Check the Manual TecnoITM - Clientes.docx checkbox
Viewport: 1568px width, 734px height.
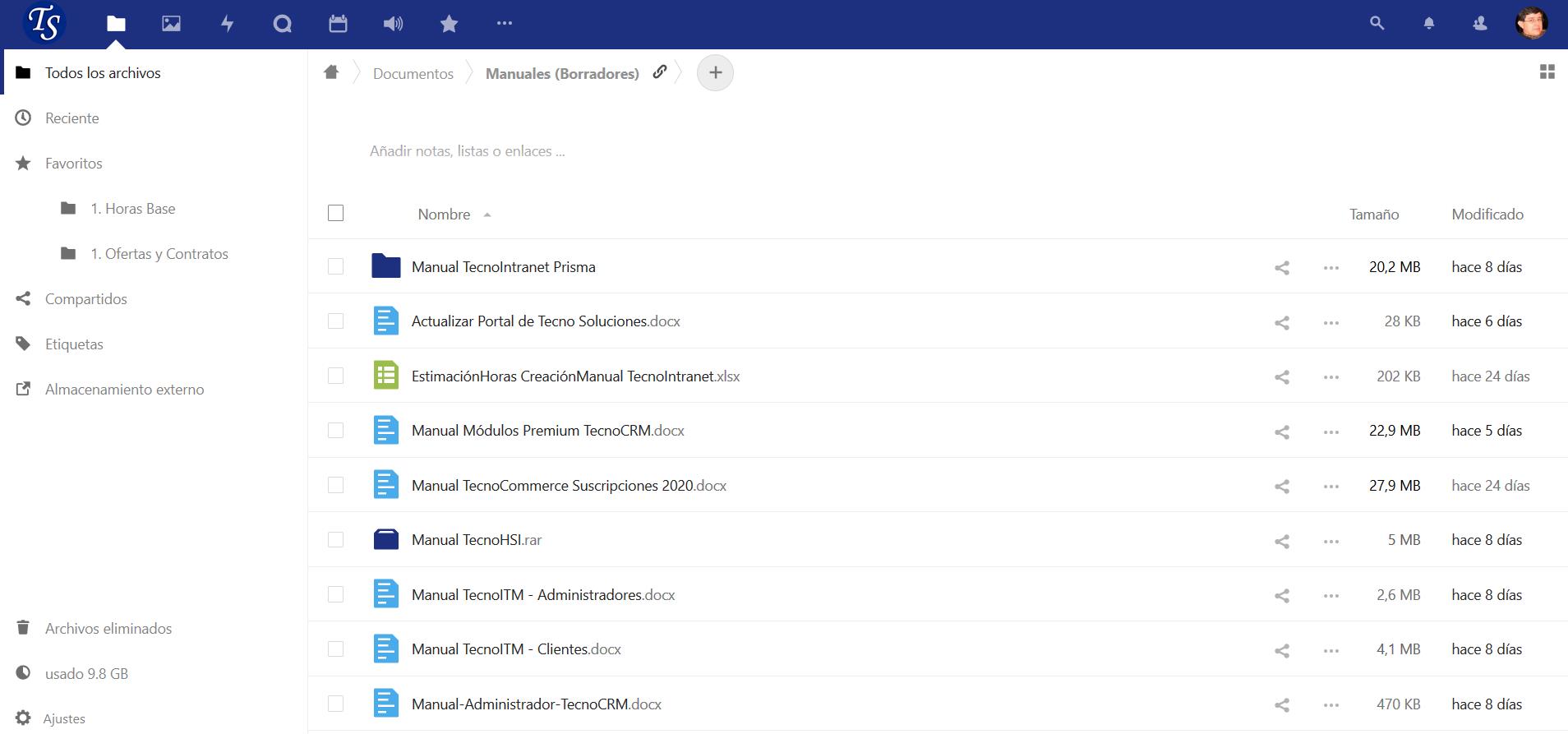tap(335, 649)
